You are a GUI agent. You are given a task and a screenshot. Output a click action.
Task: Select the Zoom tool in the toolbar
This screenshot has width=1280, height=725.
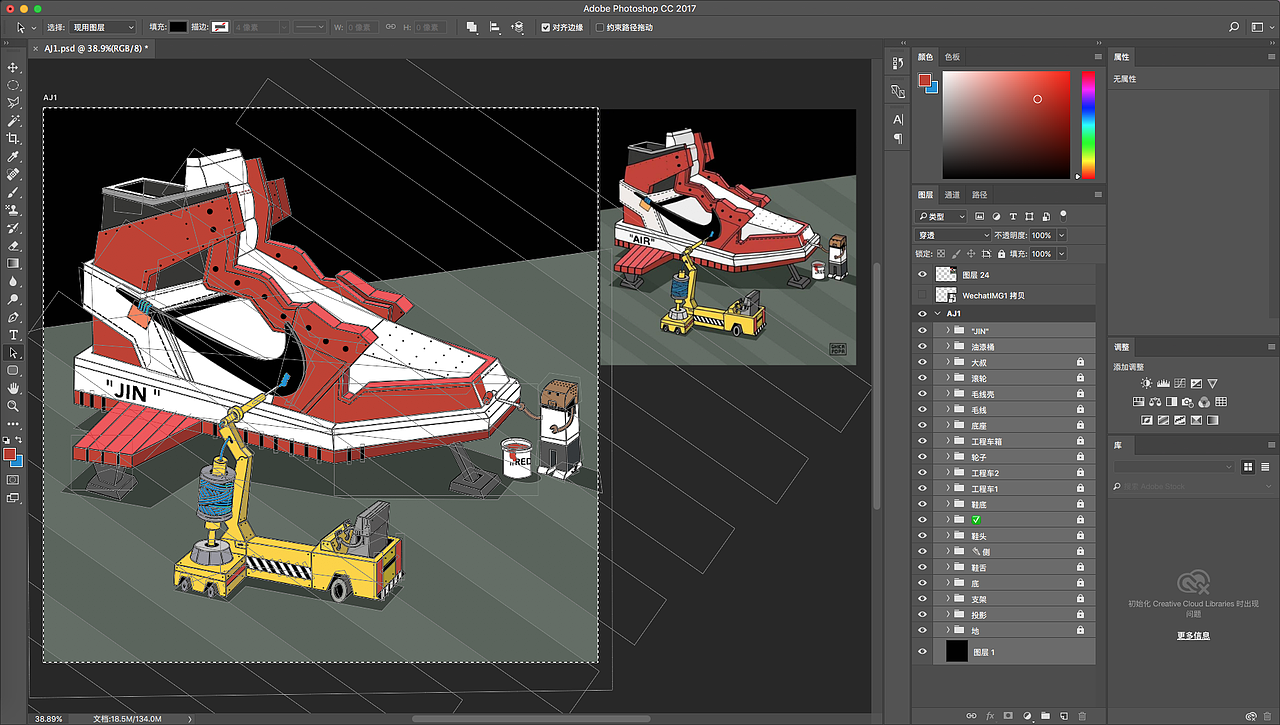click(13, 406)
